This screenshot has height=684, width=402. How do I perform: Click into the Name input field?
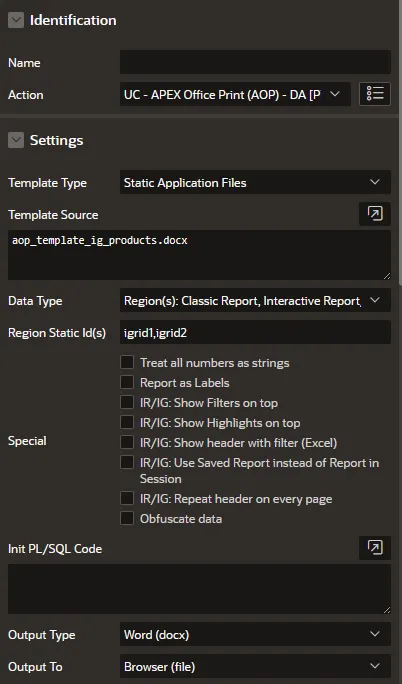point(255,62)
